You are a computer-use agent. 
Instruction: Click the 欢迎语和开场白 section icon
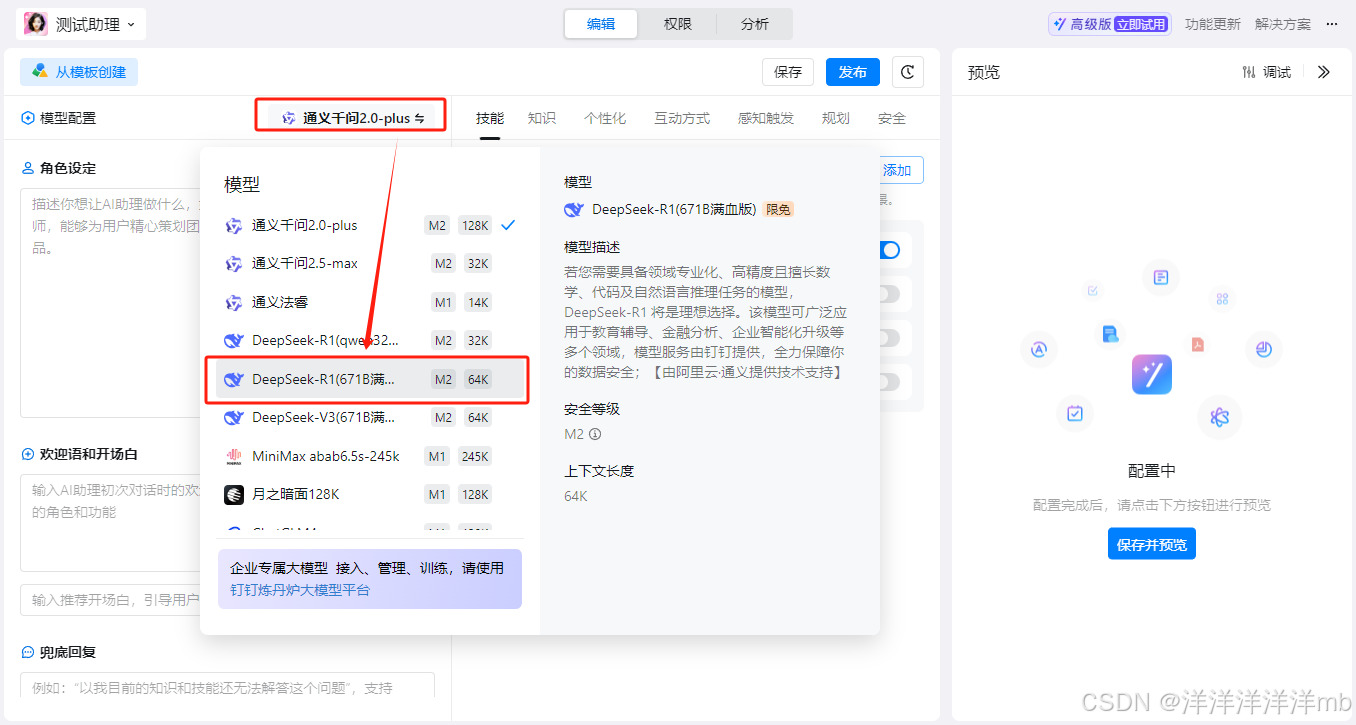(x=28, y=454)
